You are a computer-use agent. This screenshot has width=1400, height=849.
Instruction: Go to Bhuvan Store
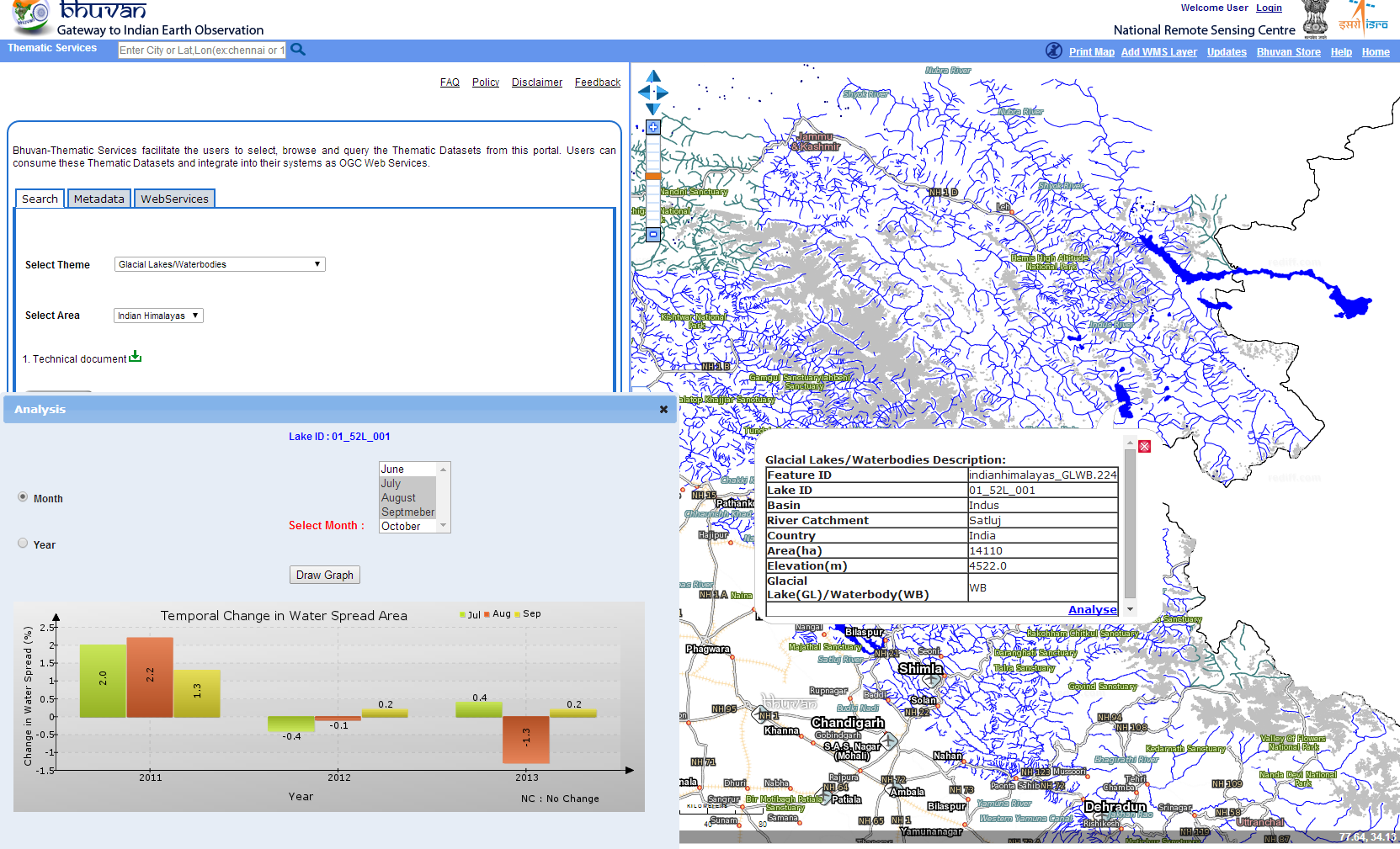(x=1288, y=52)
